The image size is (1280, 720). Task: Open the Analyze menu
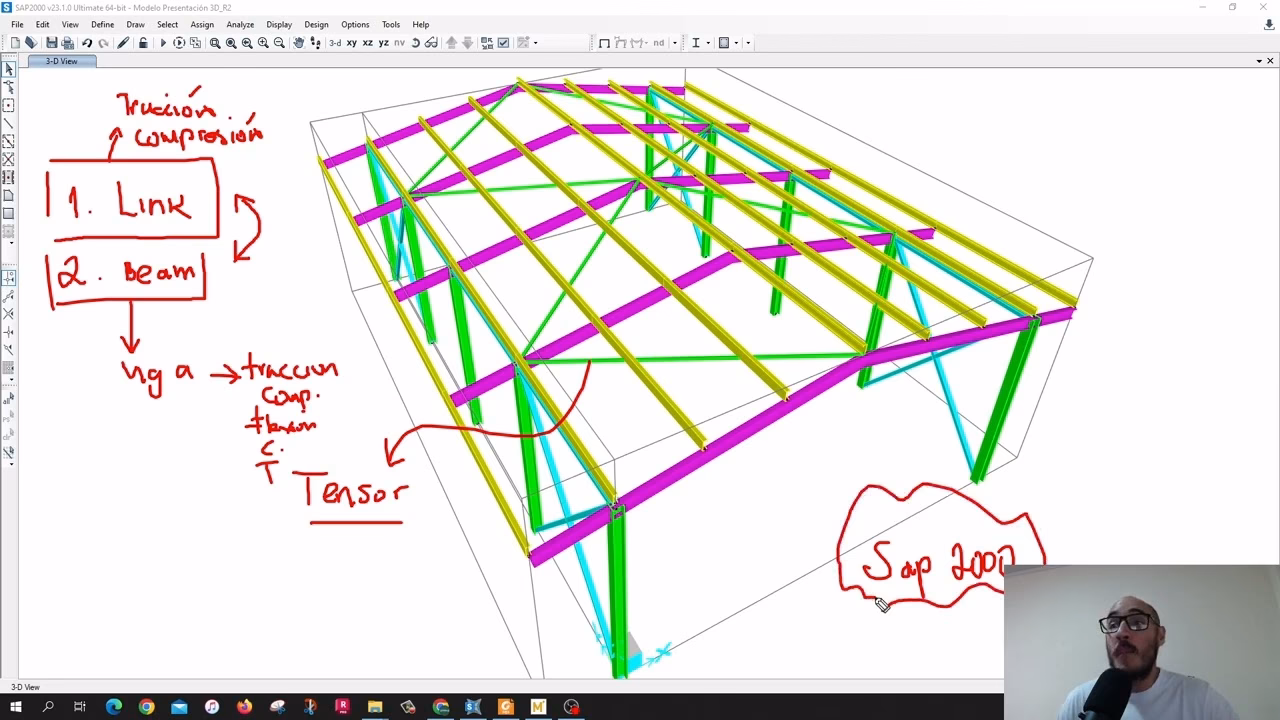240,25
